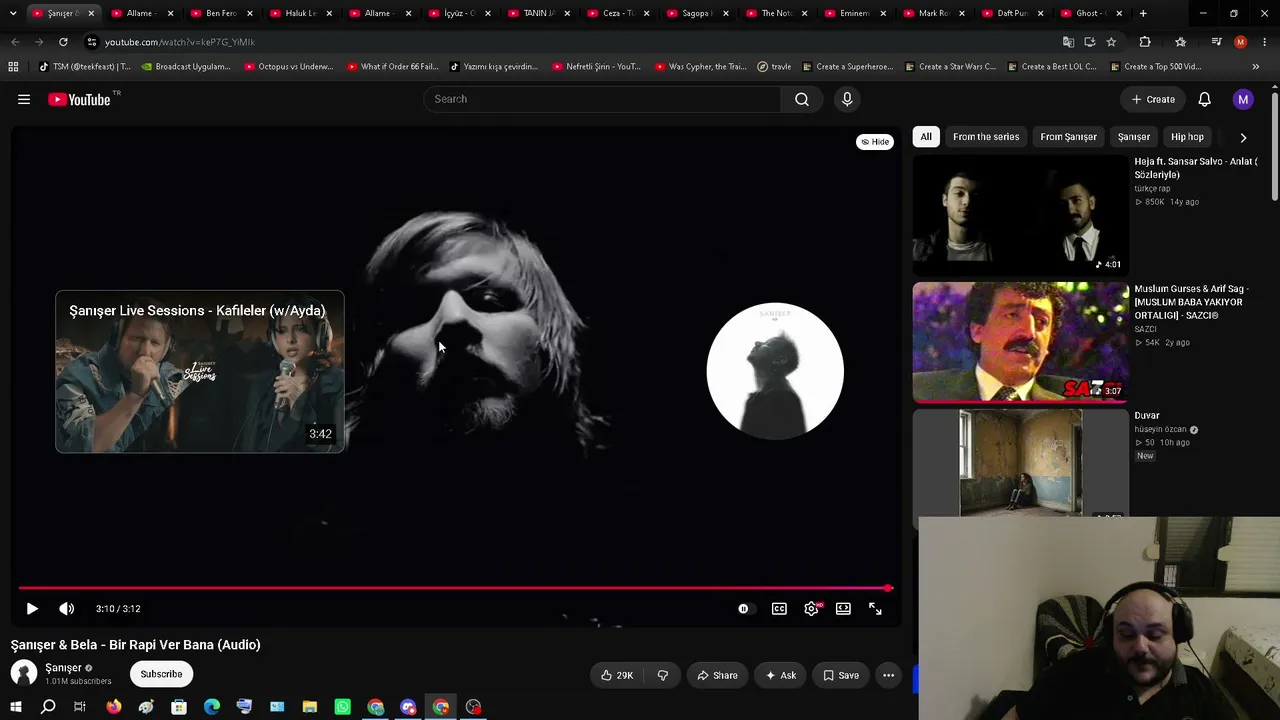Subscribe to the Şanışer channel
This screenshot has height=720, width=1280.
tap(161, 674)
